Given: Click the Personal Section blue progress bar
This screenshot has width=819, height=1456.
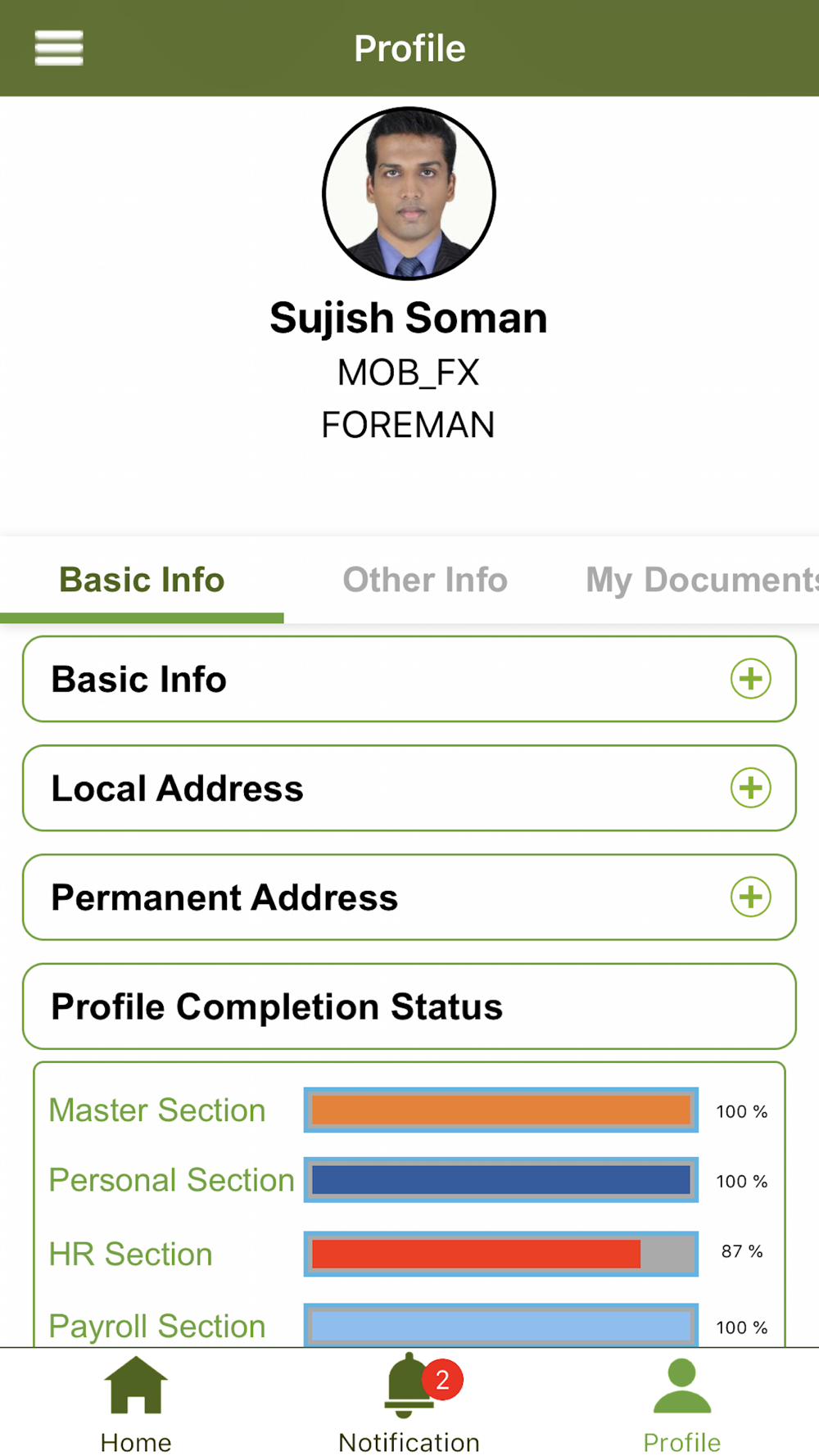Looking at the screenshot, I should pos(500,1180).
